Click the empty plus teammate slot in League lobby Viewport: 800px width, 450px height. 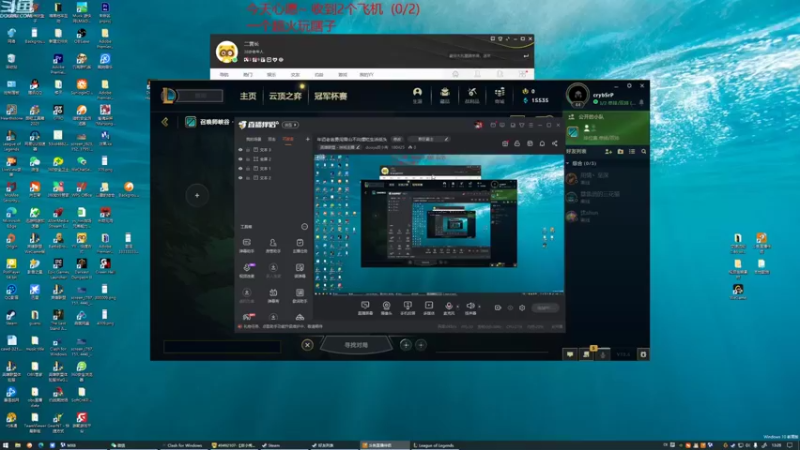[x=197, y=195]
